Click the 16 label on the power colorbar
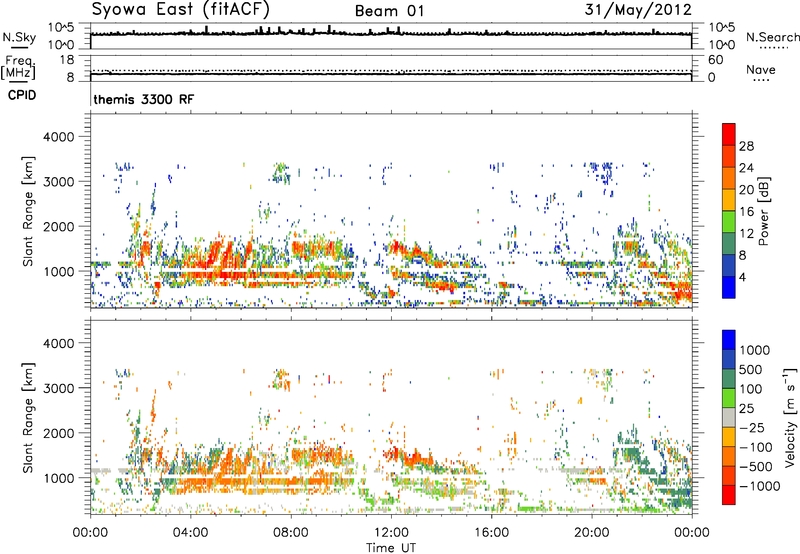This screenshot has height=554, width=800. coord(746,212)
